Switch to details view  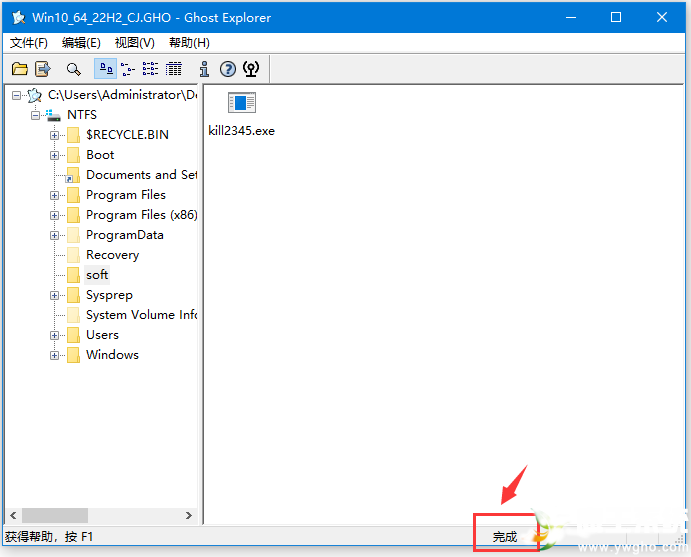173,69
